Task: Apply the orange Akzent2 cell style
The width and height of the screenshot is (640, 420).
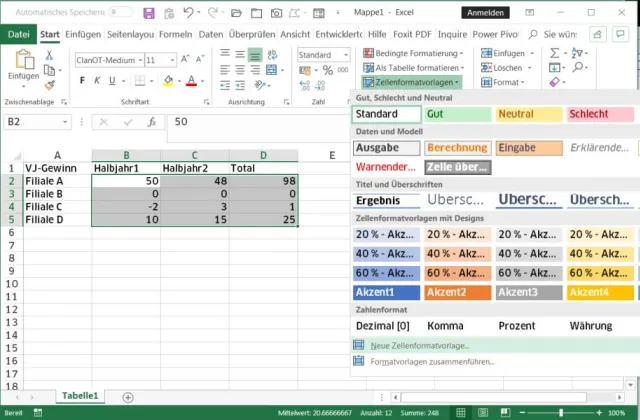Action: click(x=457, y=293)
